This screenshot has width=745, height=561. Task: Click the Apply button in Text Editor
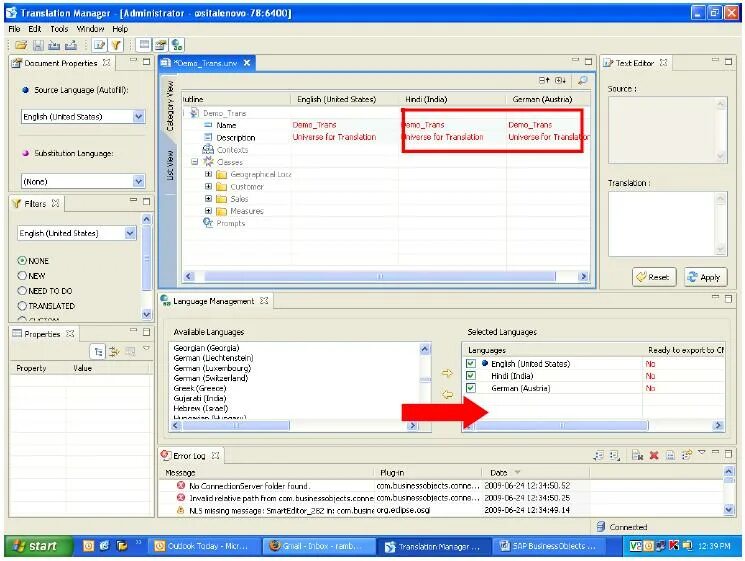click(706, 277)
